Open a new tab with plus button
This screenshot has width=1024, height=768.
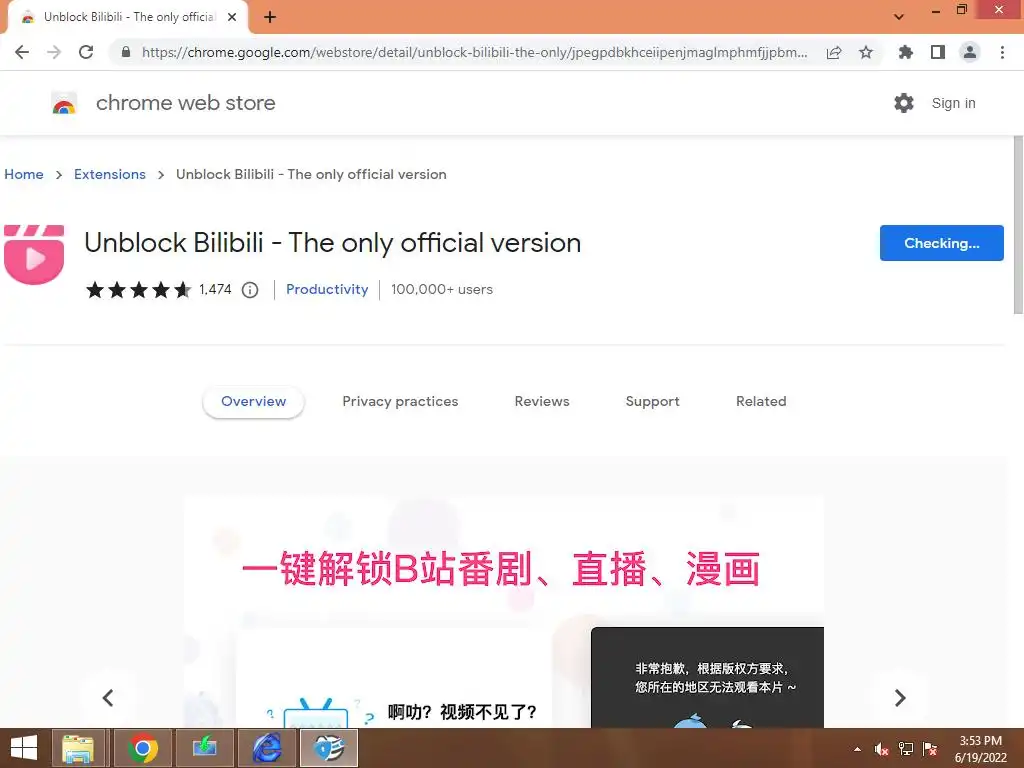(x=270, y=17)
